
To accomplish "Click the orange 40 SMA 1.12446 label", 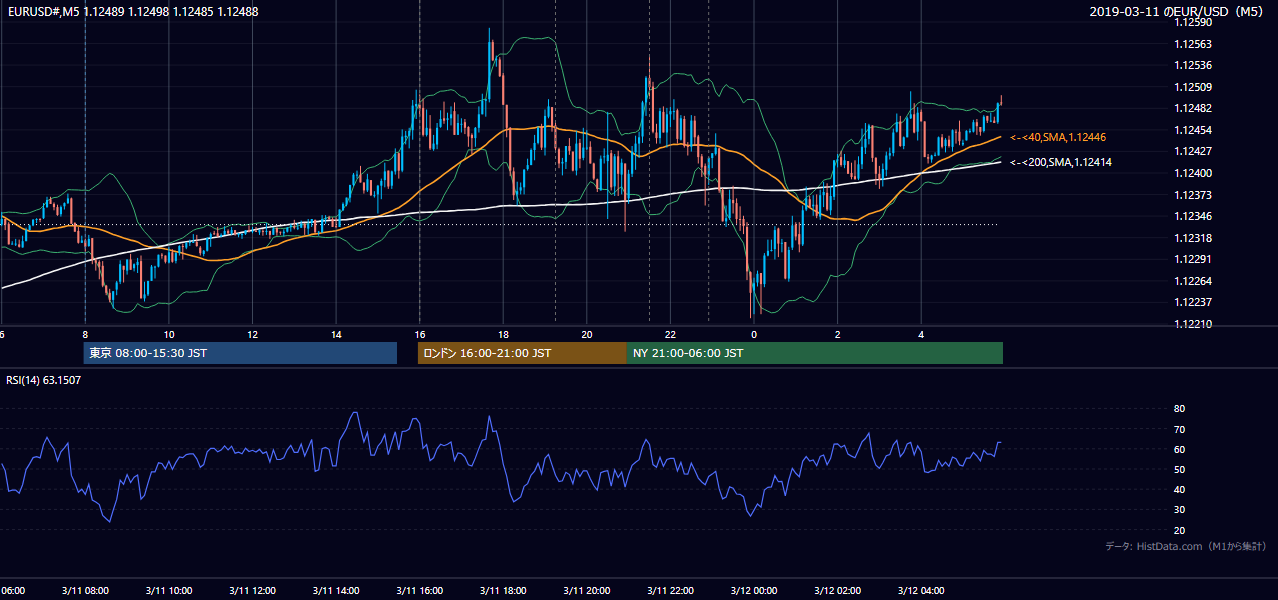I will (1058, 137).
